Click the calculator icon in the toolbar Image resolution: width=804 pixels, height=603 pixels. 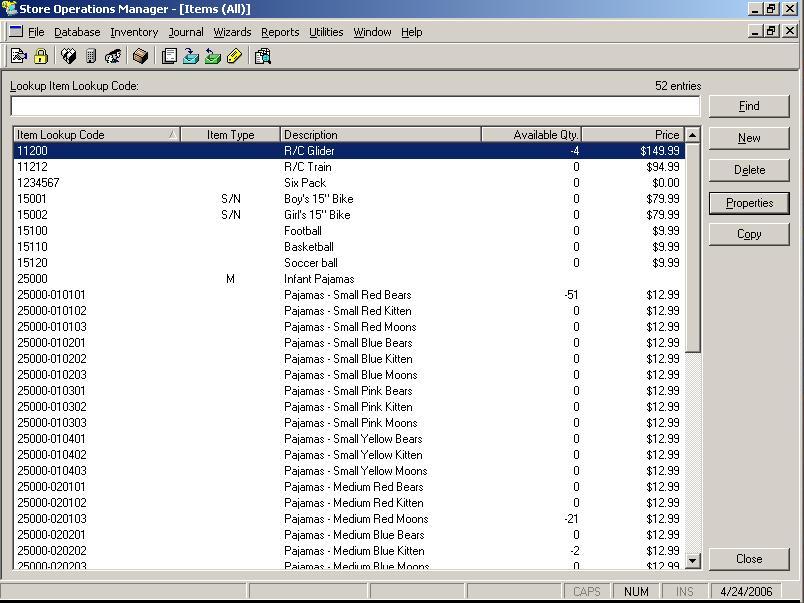click(x=91, y=57)
